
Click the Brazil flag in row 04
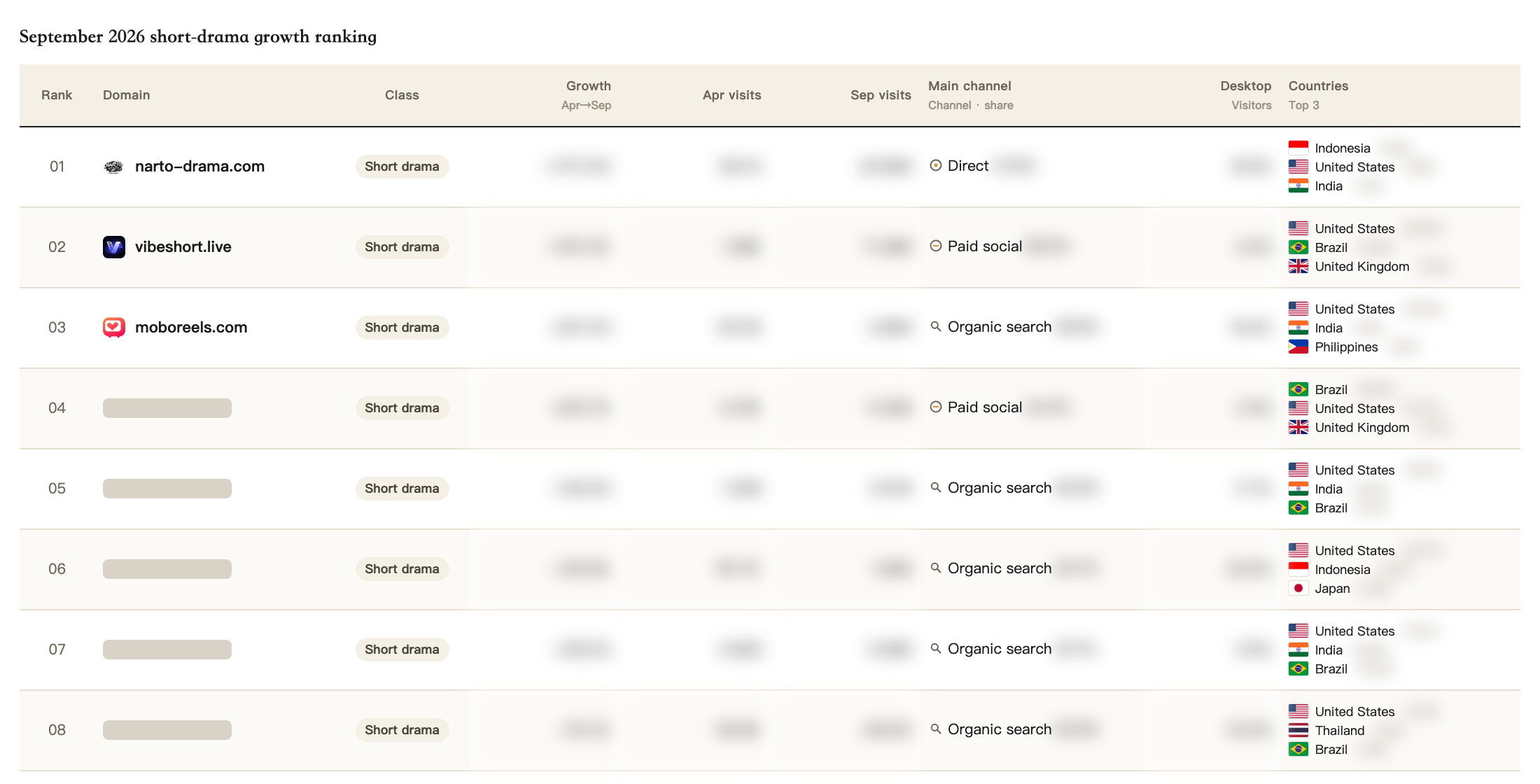point(1298,389)
